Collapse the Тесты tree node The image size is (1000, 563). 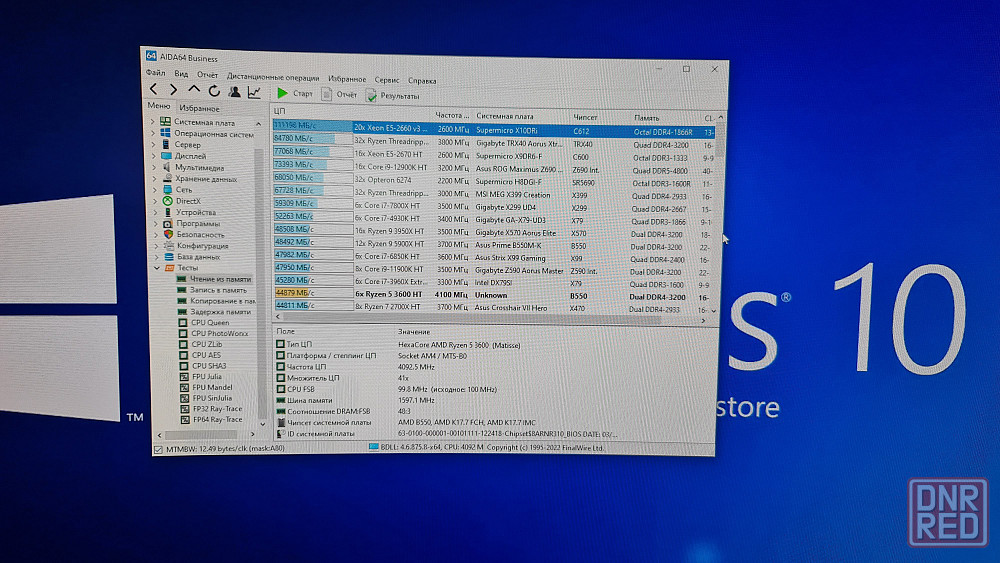point(157,268)
